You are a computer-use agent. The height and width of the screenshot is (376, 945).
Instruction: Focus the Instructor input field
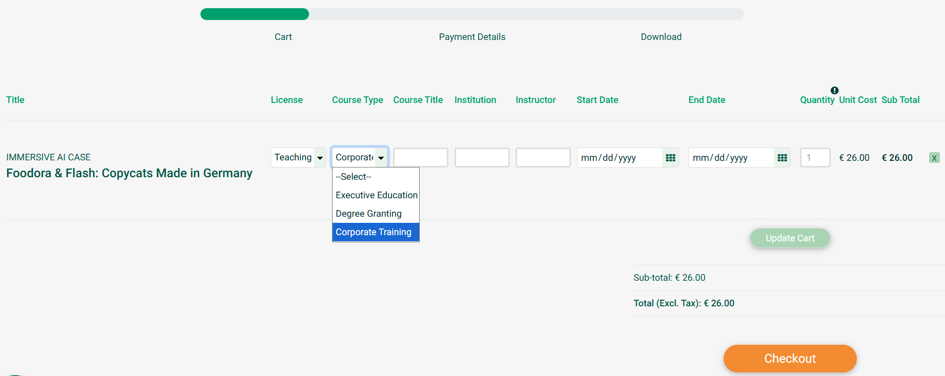[543, 158]
